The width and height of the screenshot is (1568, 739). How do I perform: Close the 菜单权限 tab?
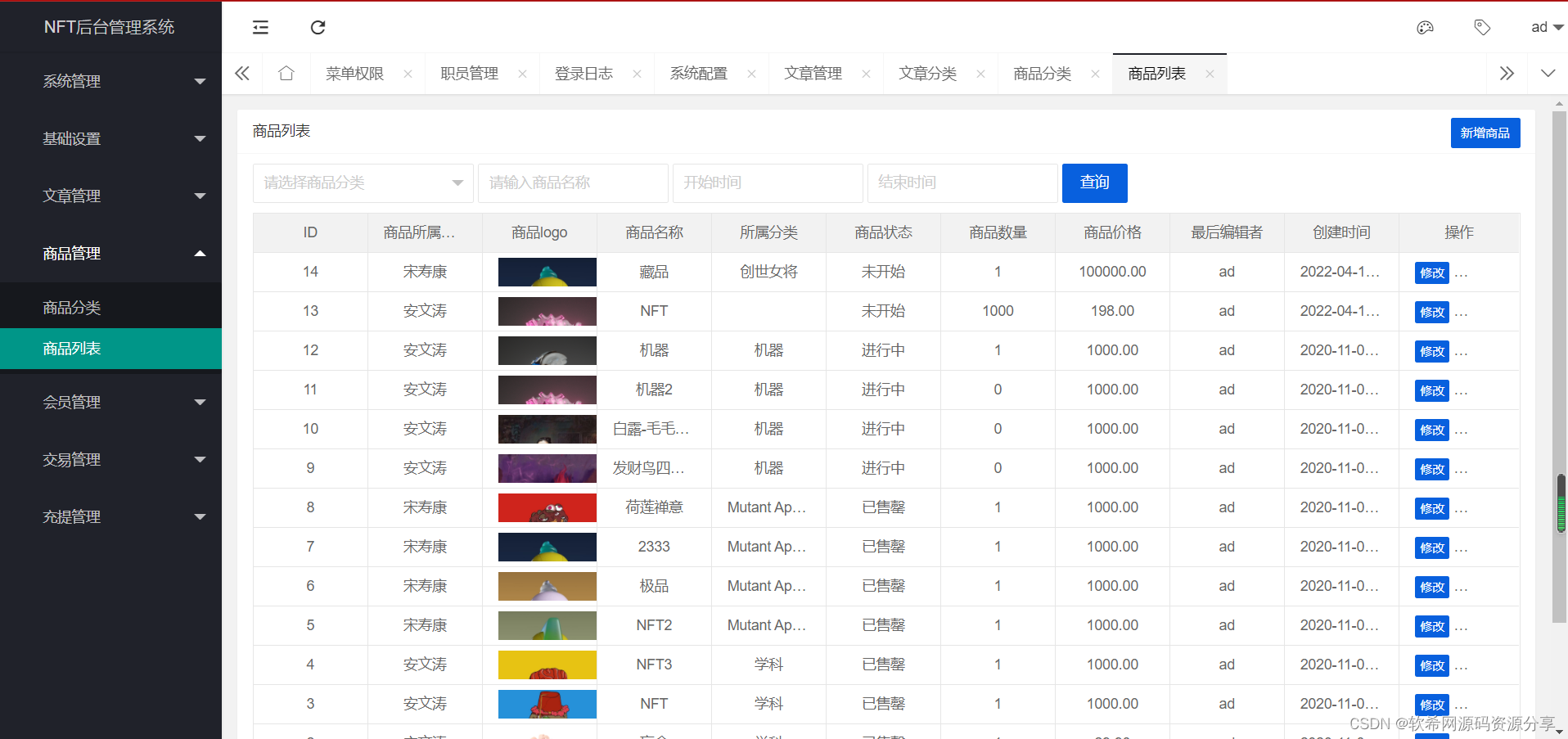408,74
